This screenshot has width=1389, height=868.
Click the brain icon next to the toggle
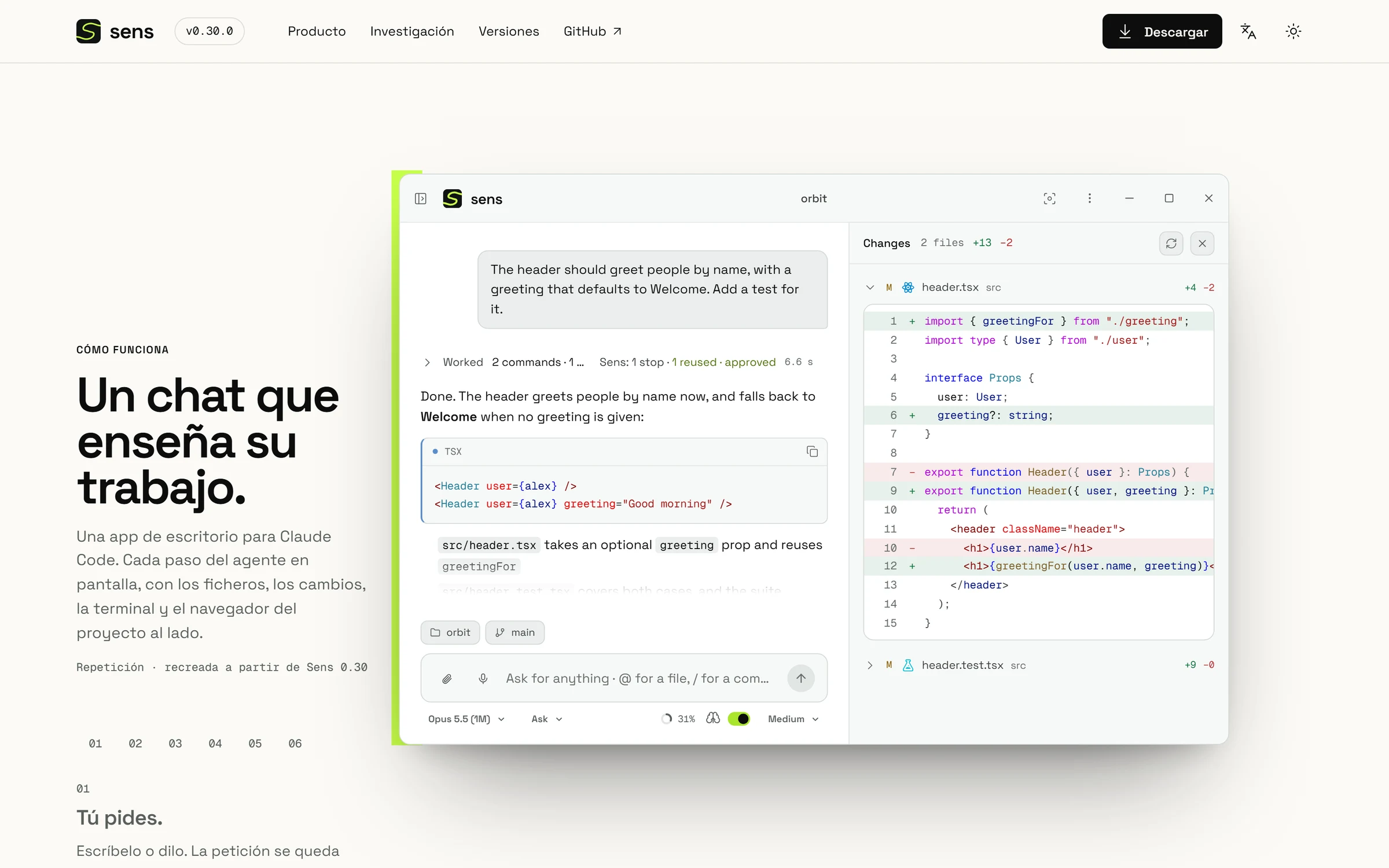[x=713, y=719]
